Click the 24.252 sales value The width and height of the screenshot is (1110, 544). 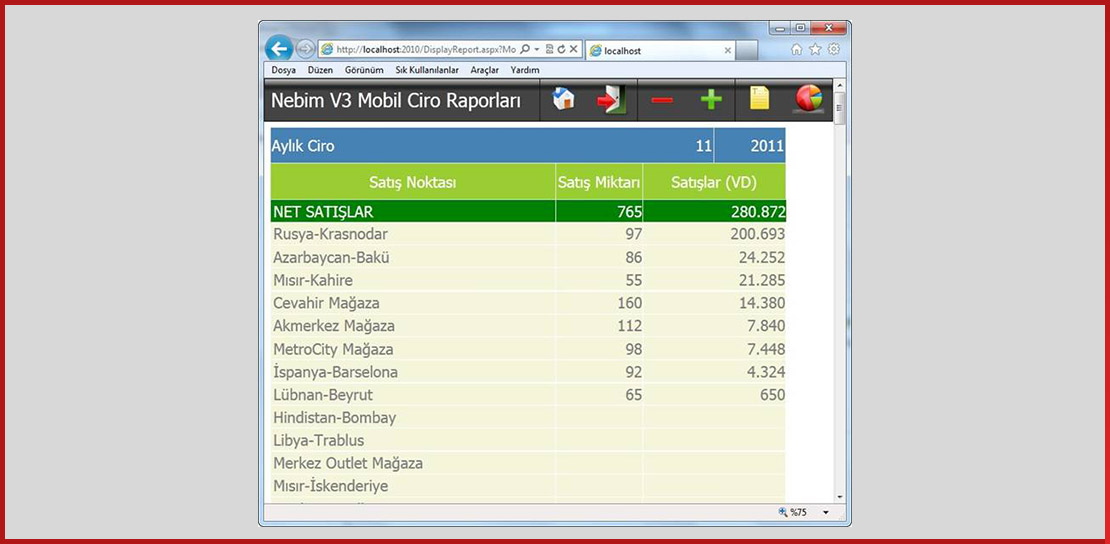coord(762,257)
